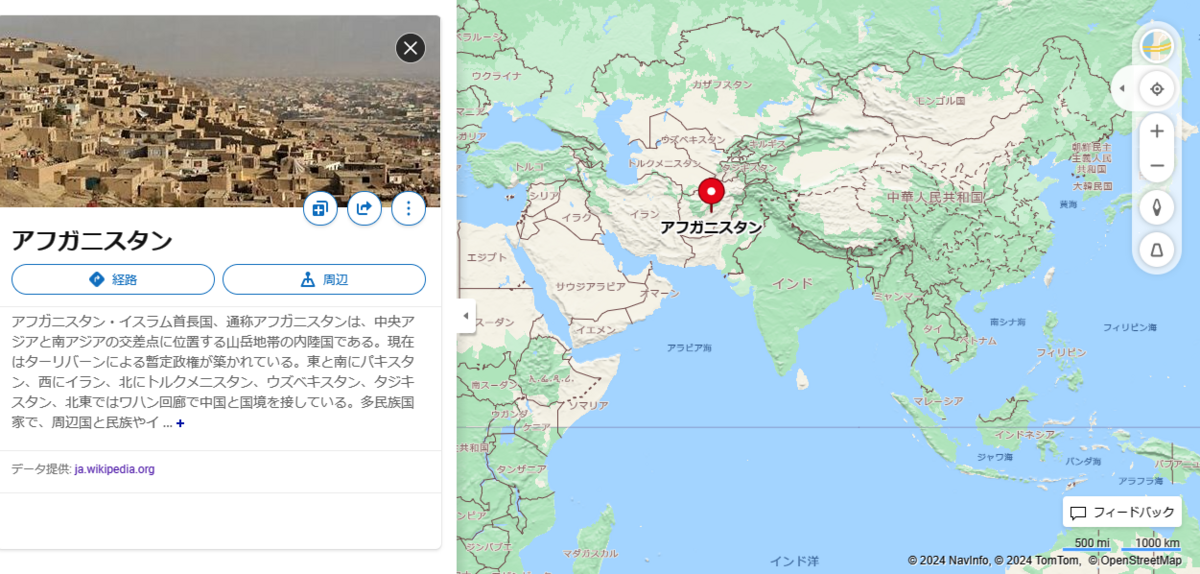This screenshot has height=574, width=1200.
Task: Click the share arrow icon
Action: pyautogui.click(x=364, y=208)
